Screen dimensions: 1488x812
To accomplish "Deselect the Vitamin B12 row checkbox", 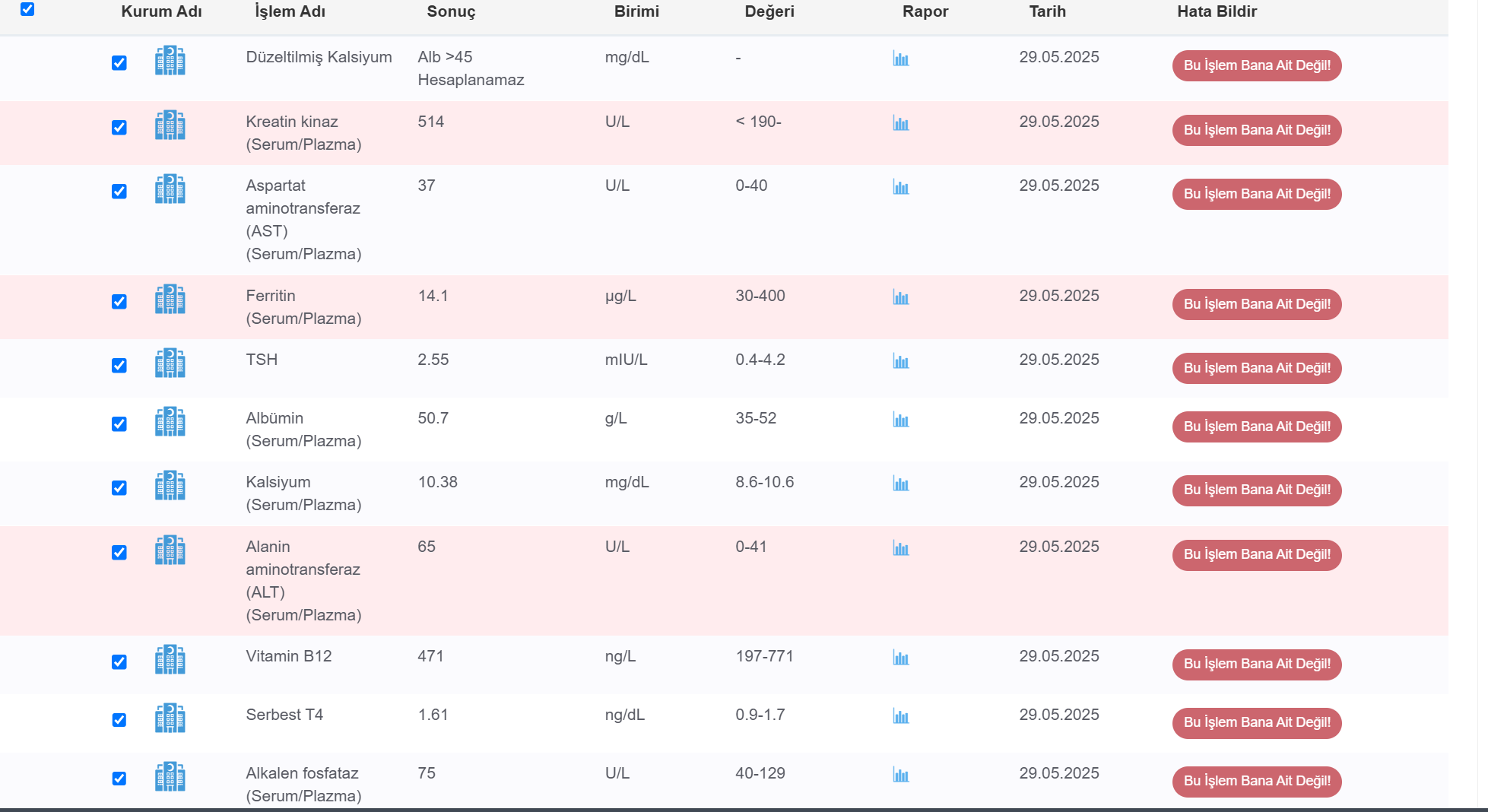I will coord(119,662).
